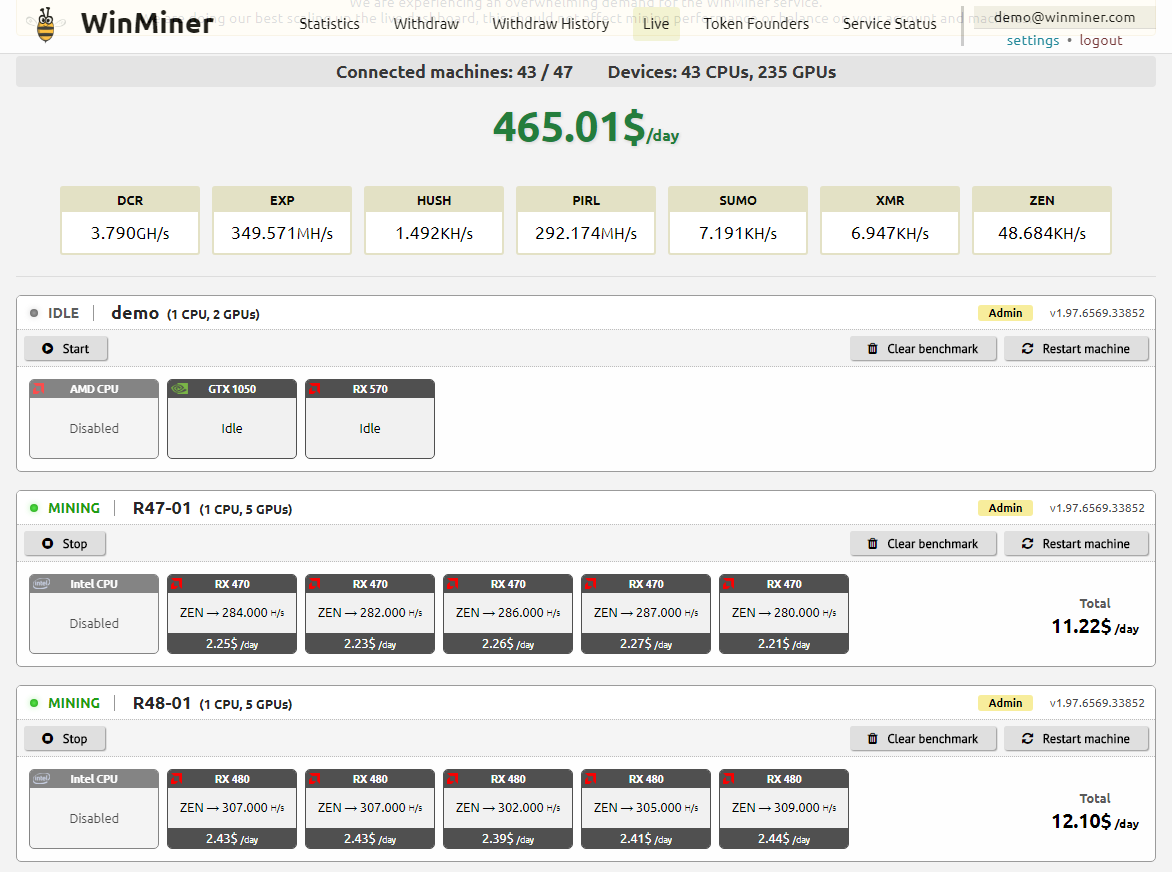Open Token Founders page
Screen dimensions: 1172x872
click(756, 24)
